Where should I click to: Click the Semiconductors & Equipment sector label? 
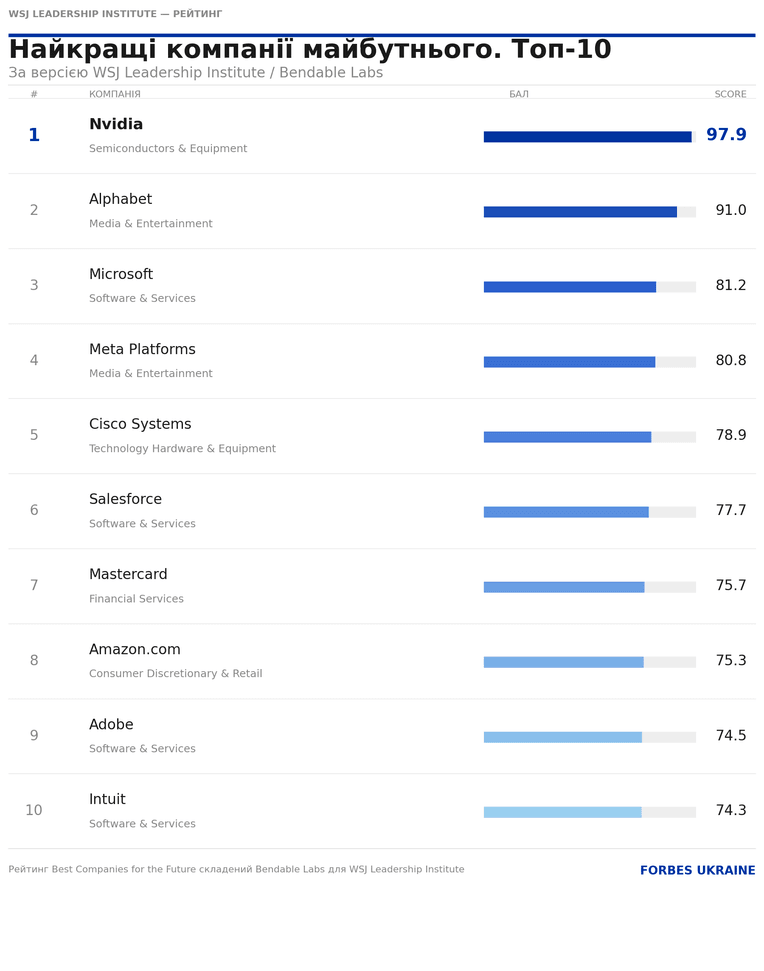pyautogui.click(x=168, y=149)
